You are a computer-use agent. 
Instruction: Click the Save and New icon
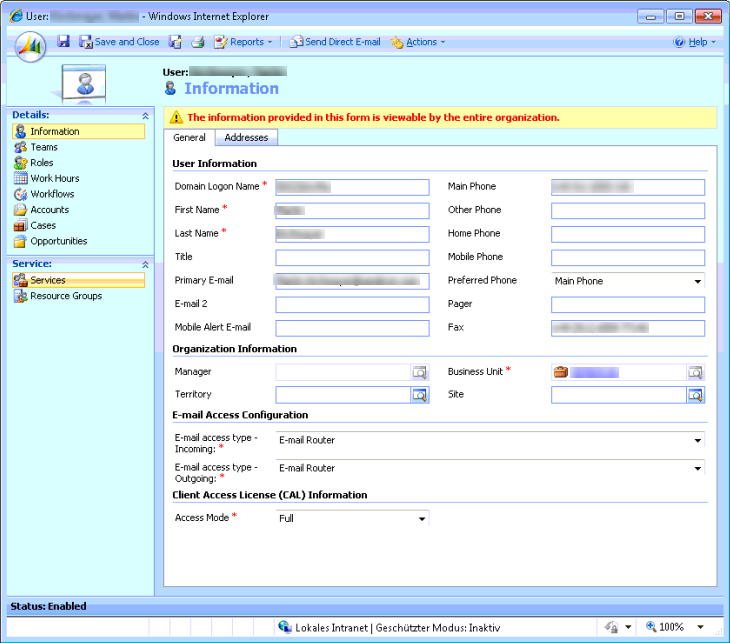pos(175,42)
